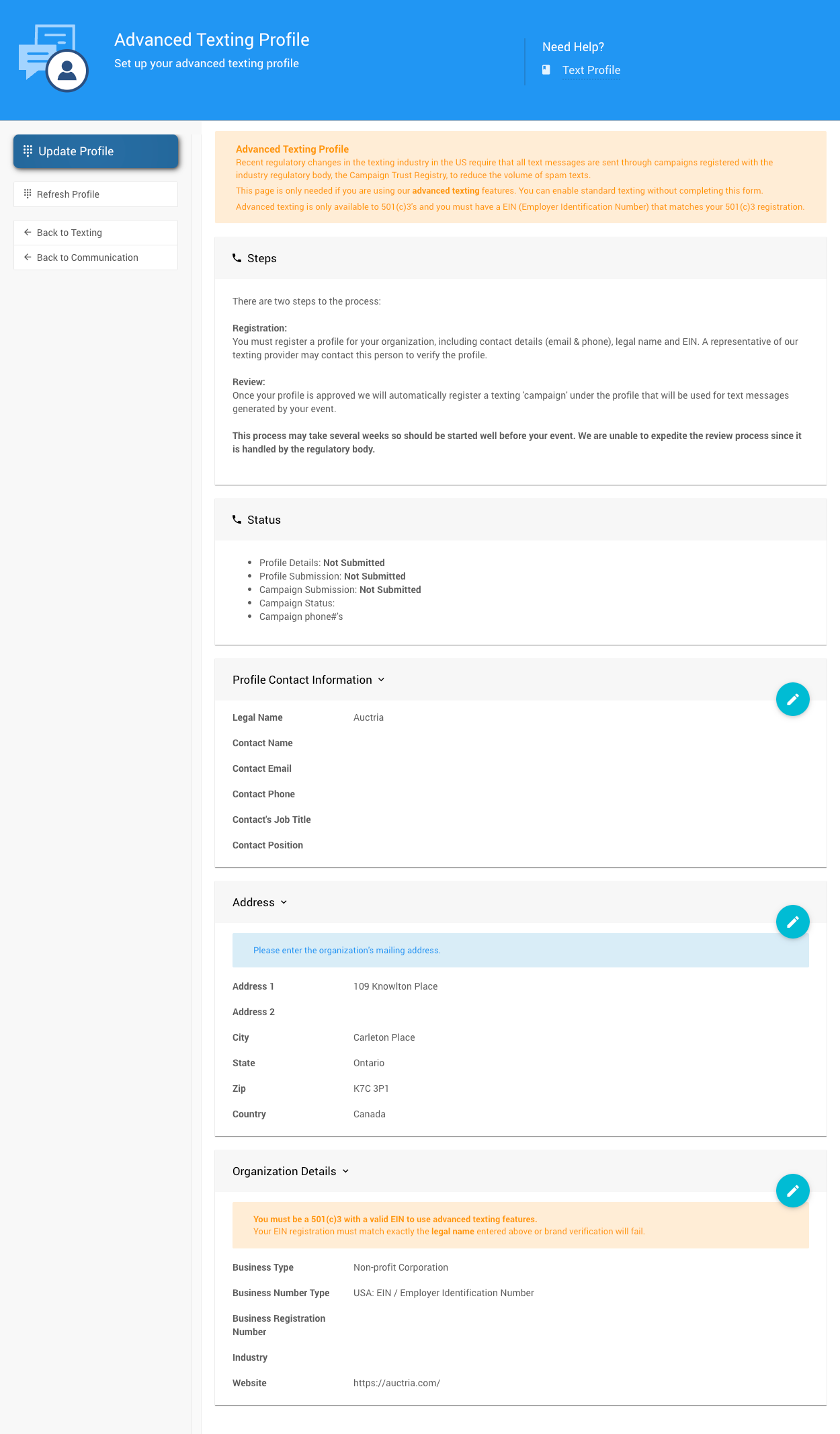Click the orange Advanced Texting Profile notice heading

pos(292,149)
